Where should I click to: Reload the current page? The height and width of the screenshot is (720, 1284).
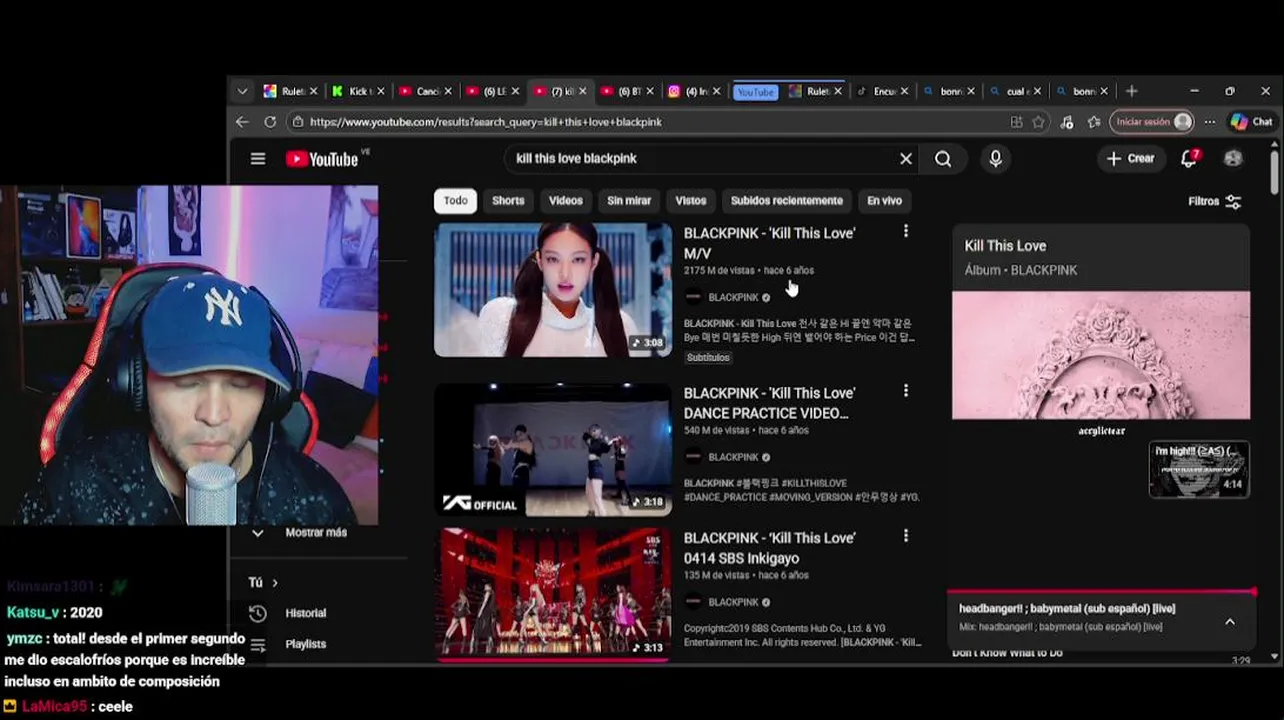(270, 121)
